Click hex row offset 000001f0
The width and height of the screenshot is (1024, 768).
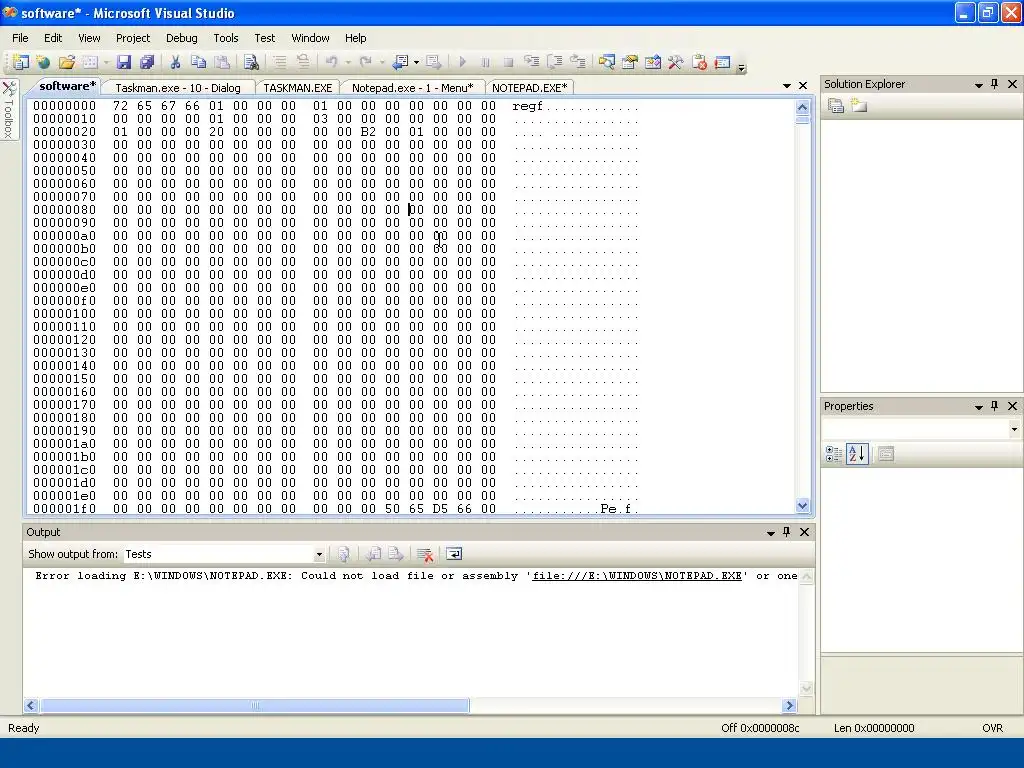65,509
